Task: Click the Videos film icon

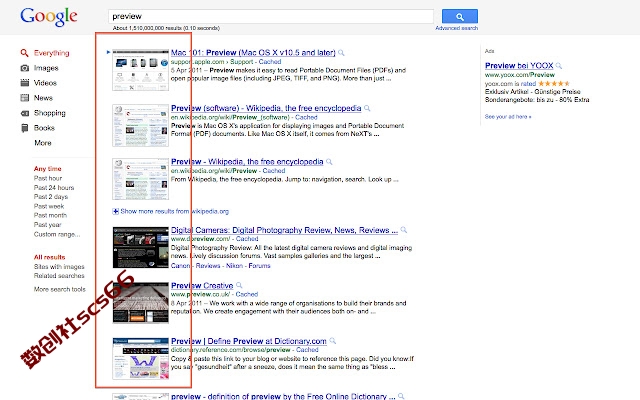Action: point(24,83)
